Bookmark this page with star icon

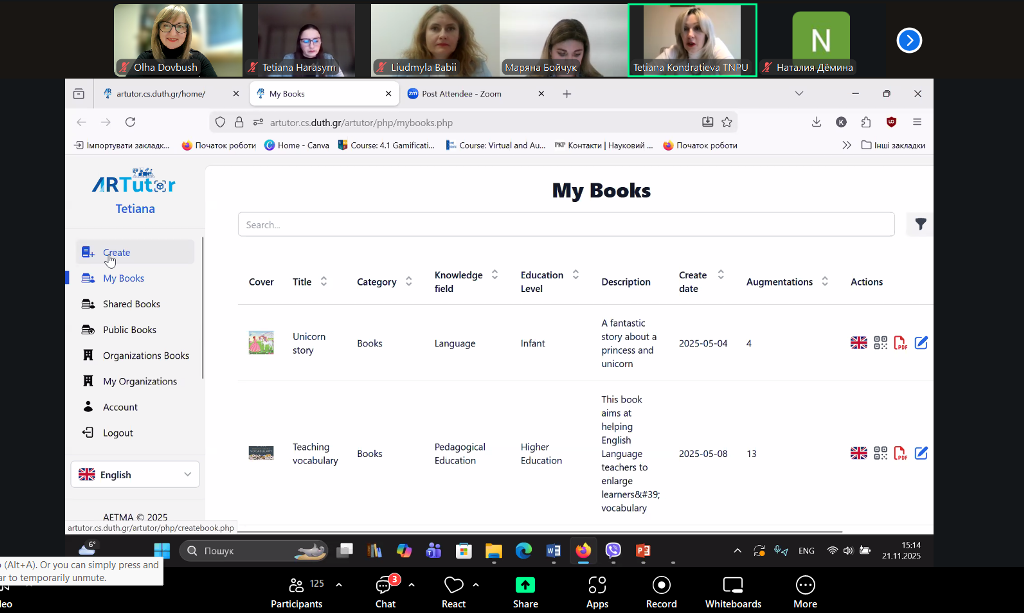pos(727,122)
